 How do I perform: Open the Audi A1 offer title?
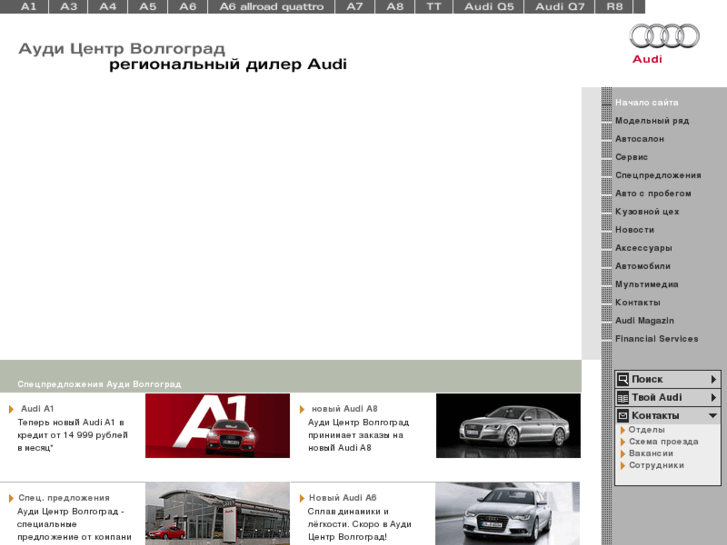coord(38,409)
